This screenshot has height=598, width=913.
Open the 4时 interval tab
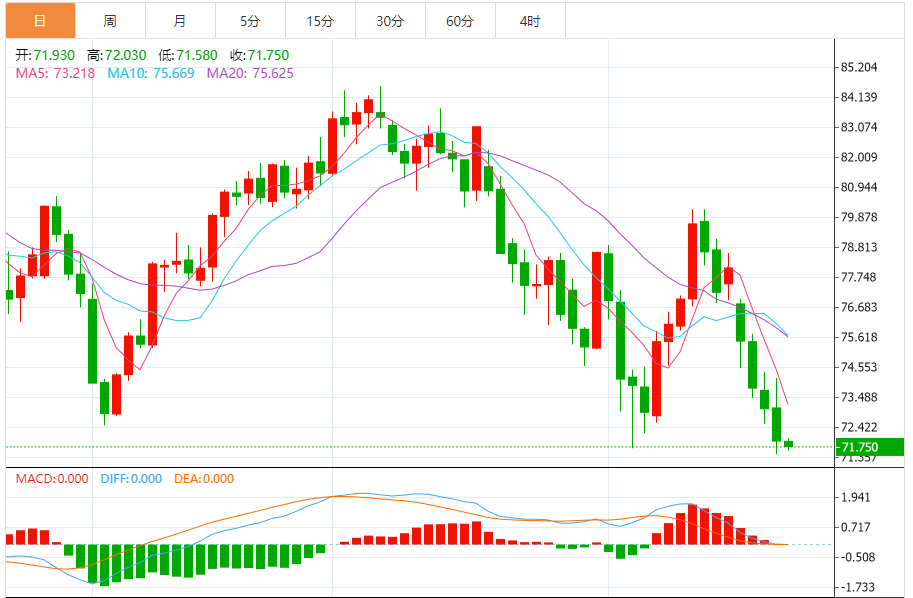click(530, 21)
